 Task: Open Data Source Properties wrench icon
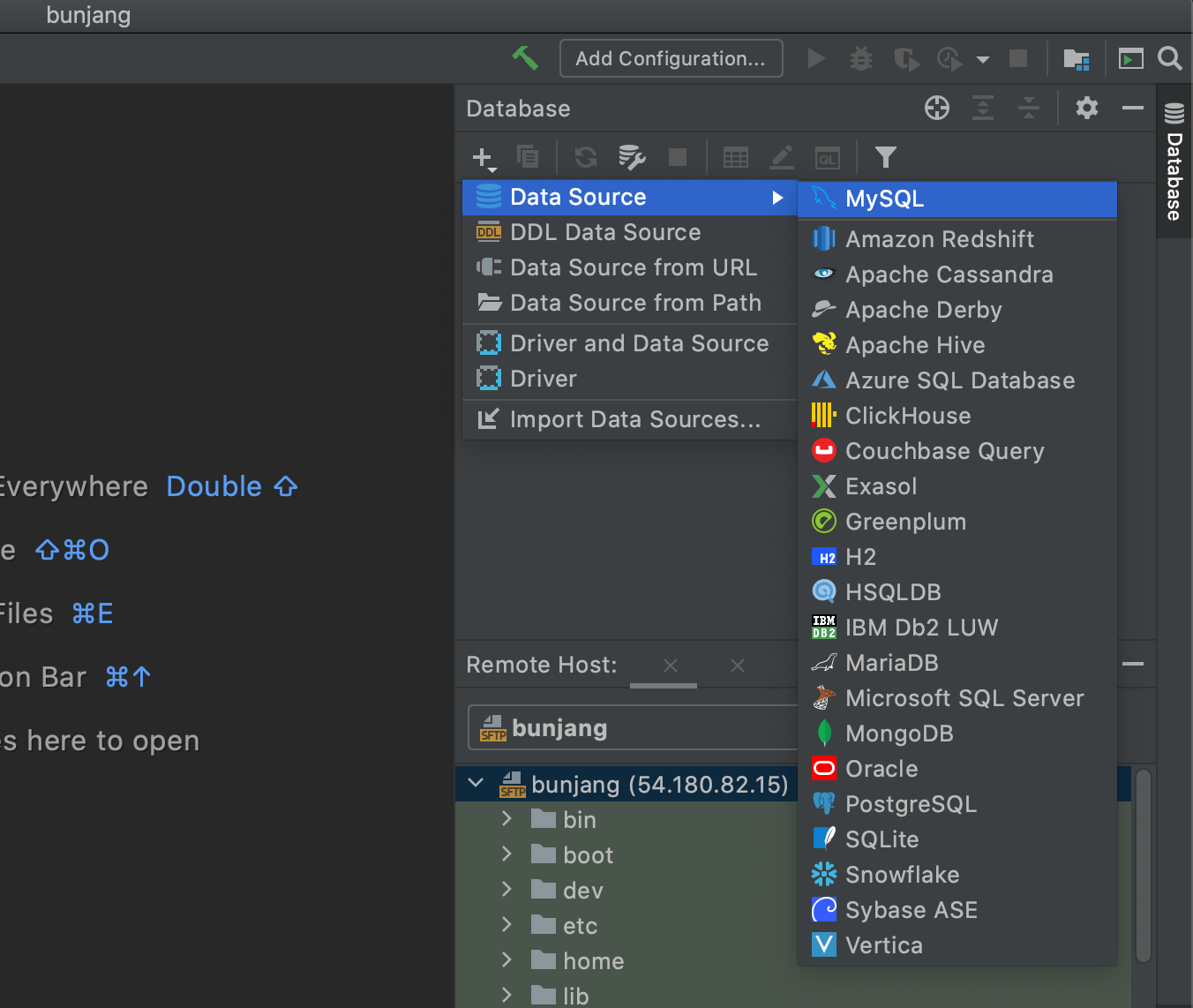(632, 157)
